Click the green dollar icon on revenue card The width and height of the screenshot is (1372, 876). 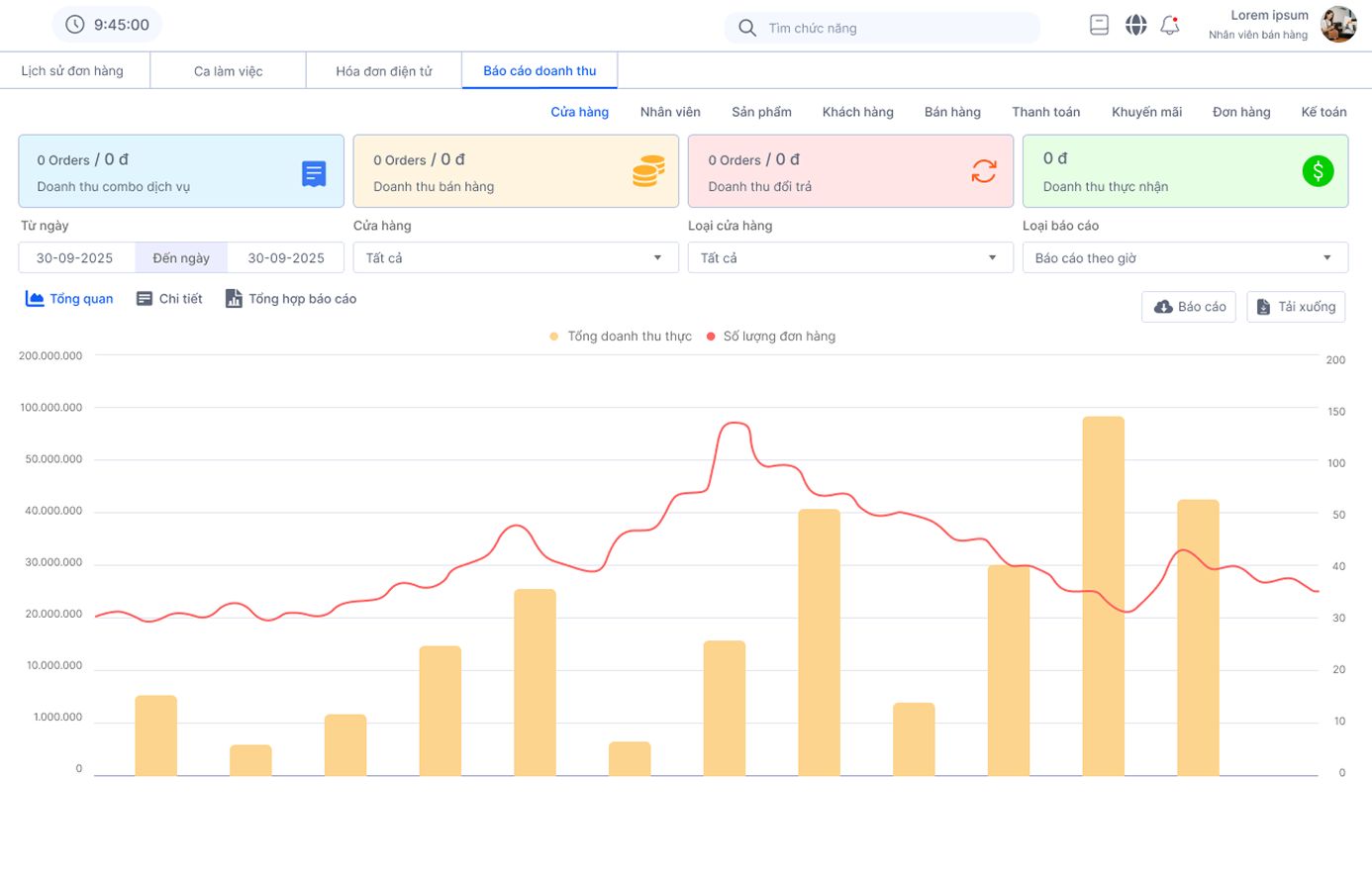1318,171
